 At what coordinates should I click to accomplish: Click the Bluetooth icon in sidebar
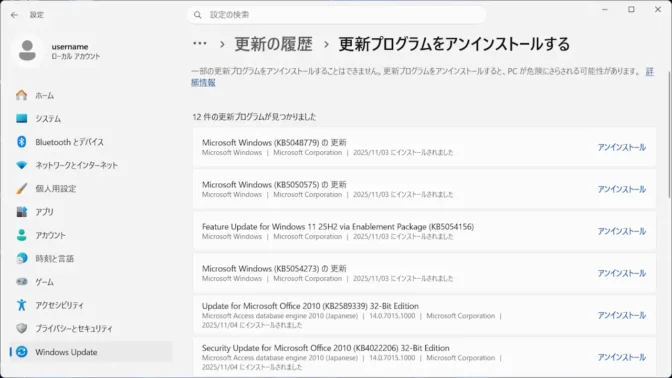pos(21,142)
